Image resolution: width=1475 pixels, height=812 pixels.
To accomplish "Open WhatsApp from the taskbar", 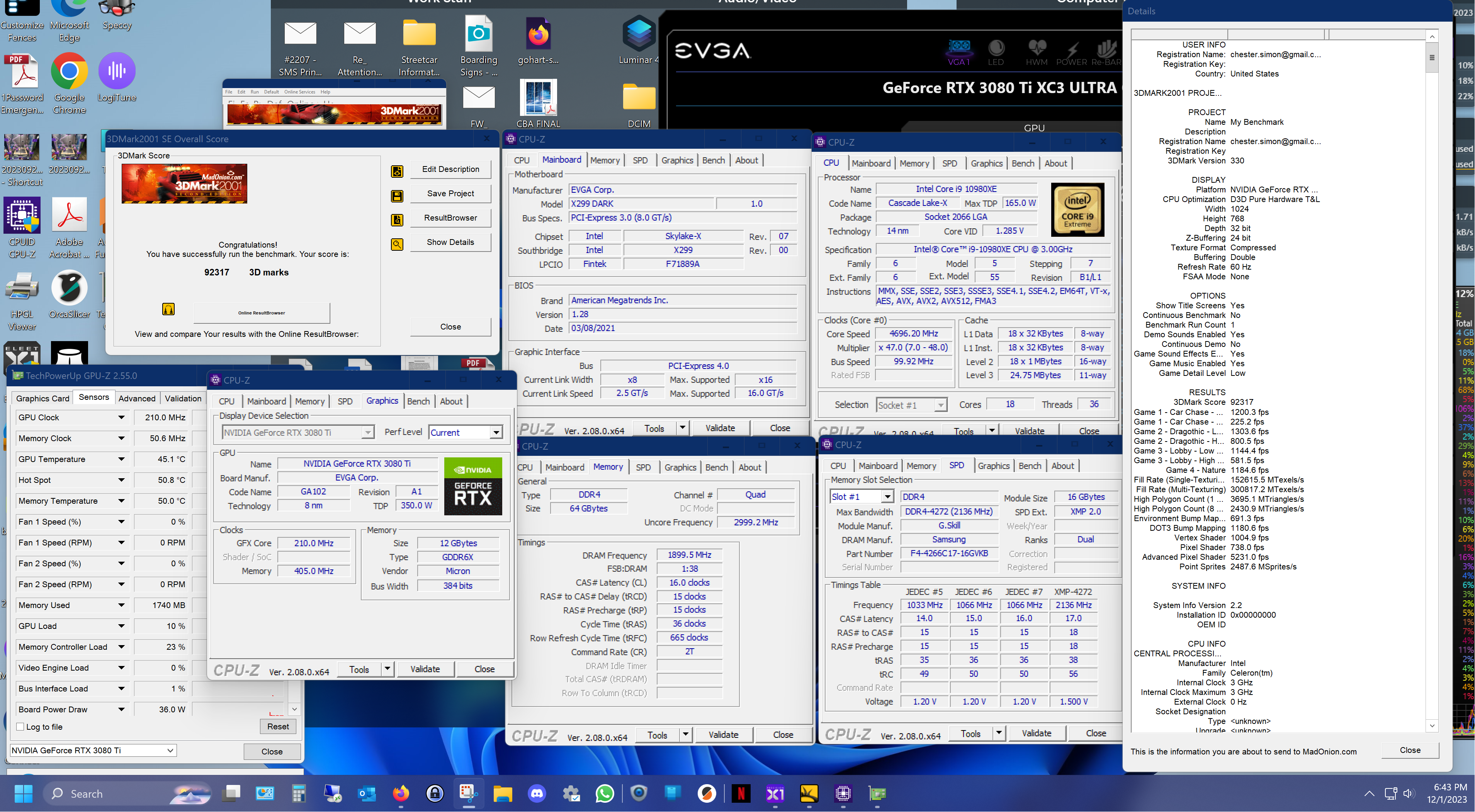I will (x=605, y=794).
